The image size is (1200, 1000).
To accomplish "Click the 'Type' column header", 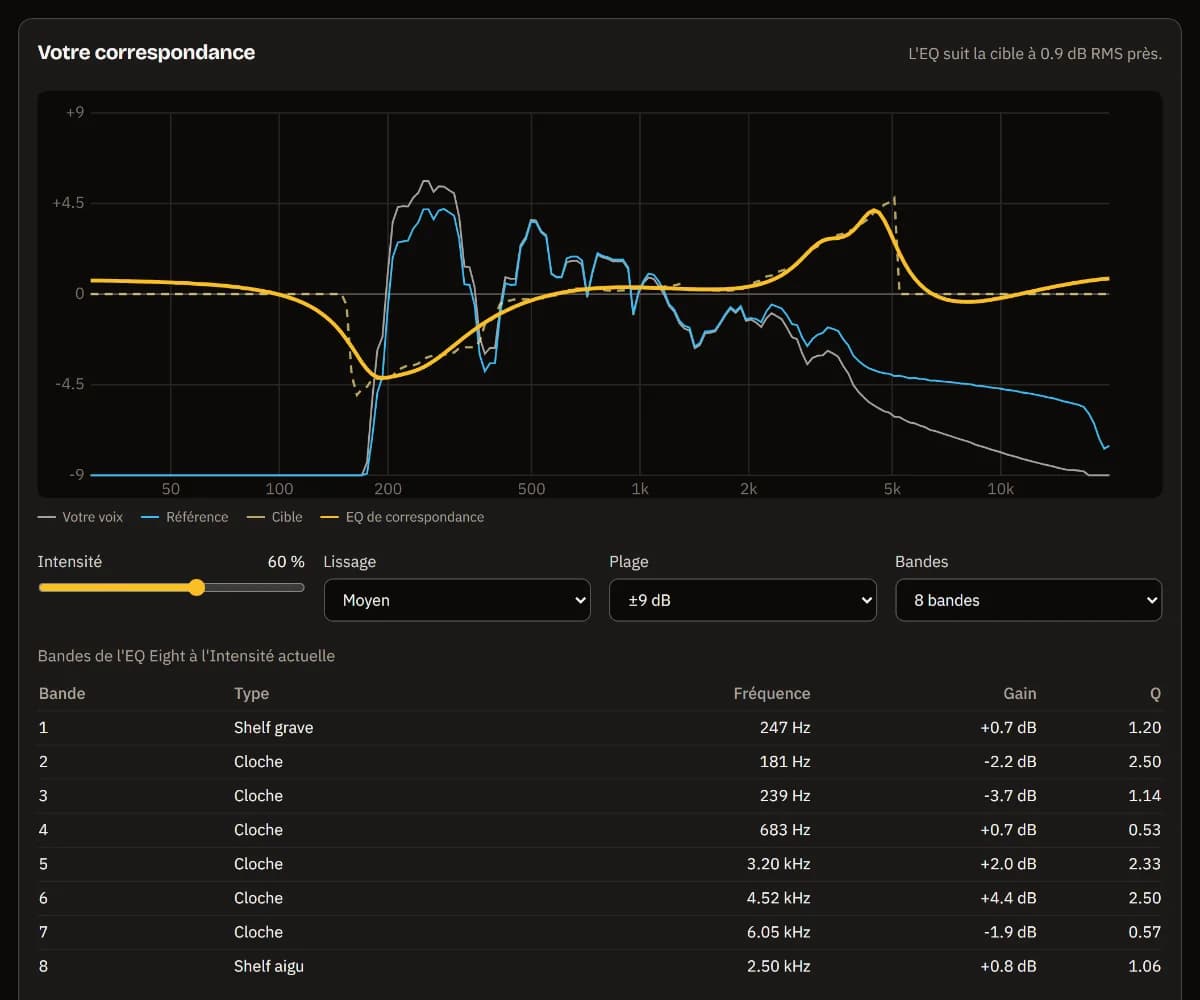I will coord(251,693).
